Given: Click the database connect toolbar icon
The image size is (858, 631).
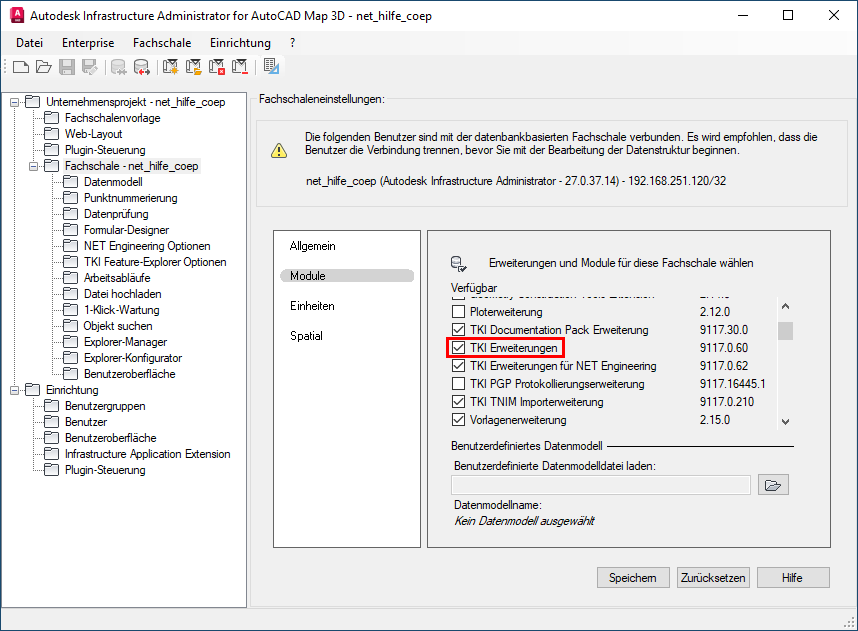Looking at the screenshot, I should [118, 67].
